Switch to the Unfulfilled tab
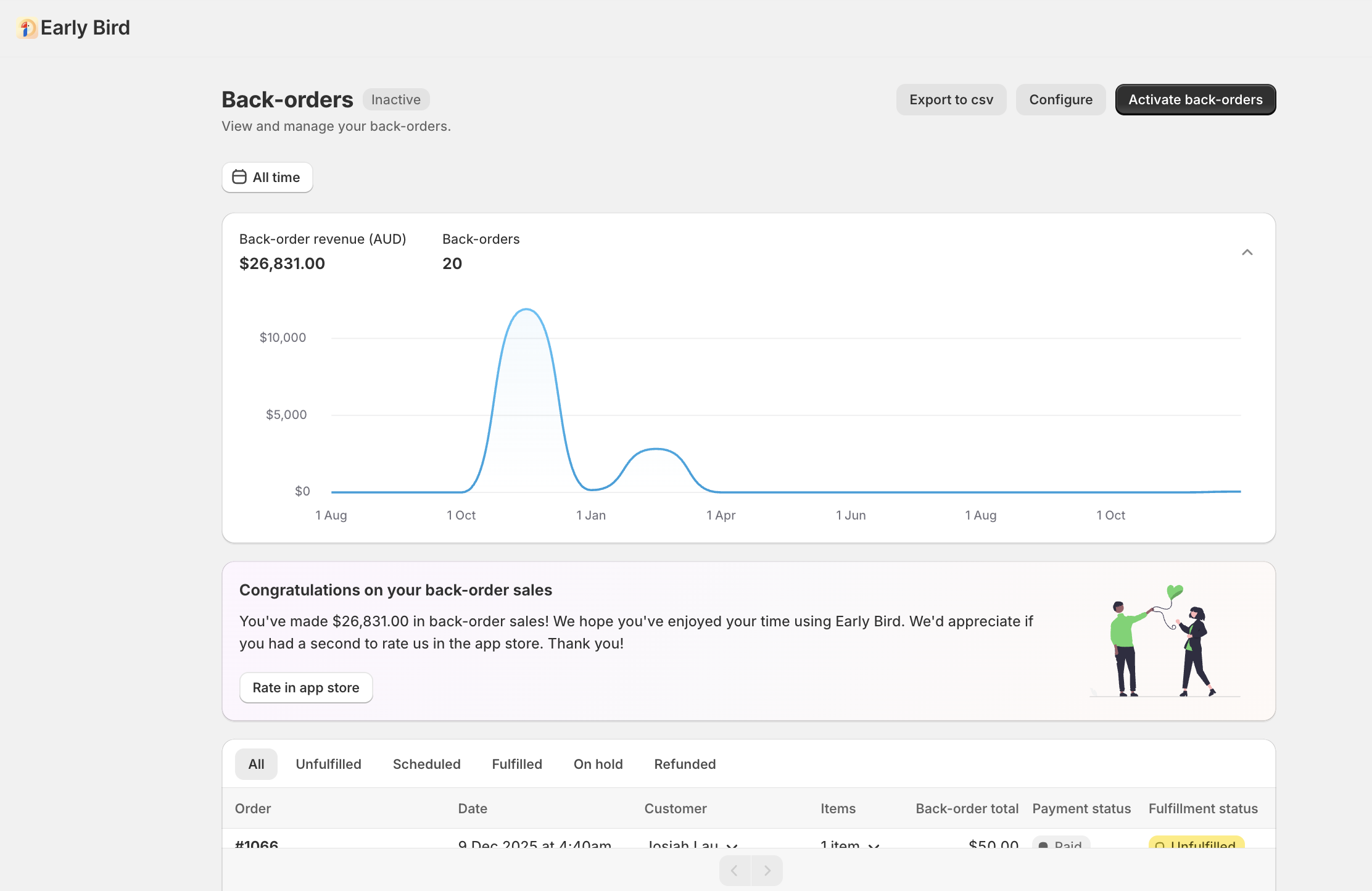 pos(329,764)
